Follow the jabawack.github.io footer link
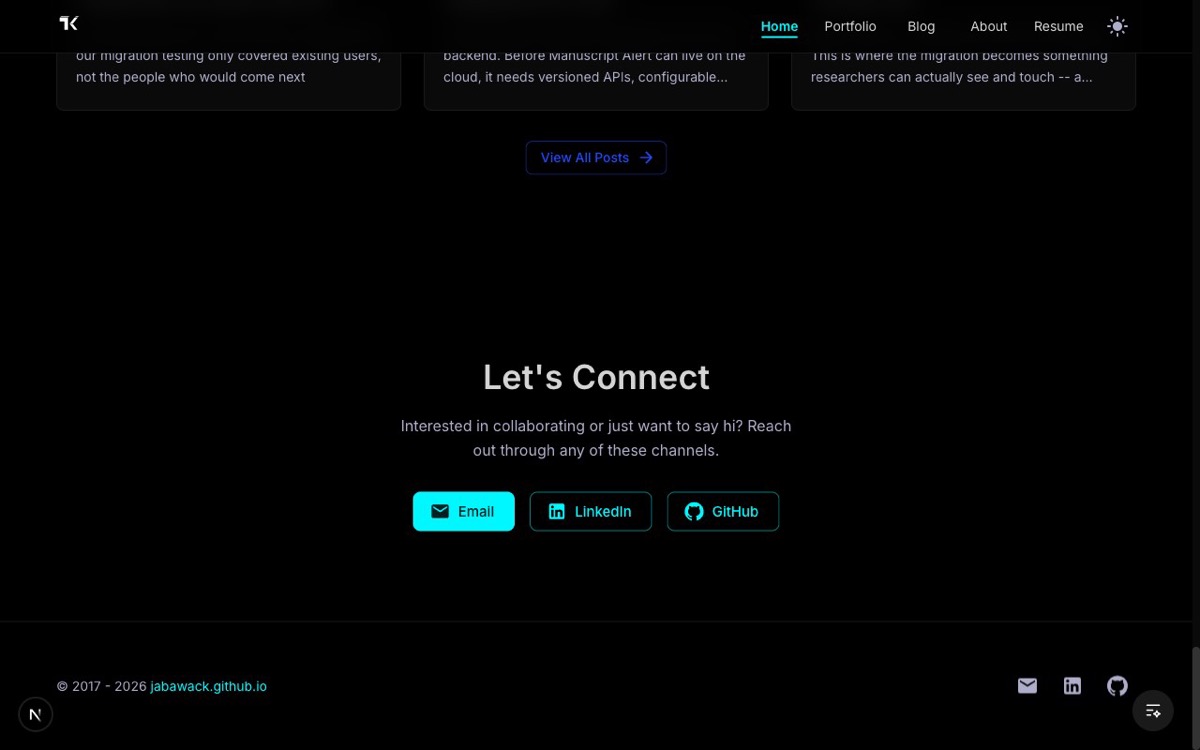This screenshot has height=750, width=1200. coord(209,686)
